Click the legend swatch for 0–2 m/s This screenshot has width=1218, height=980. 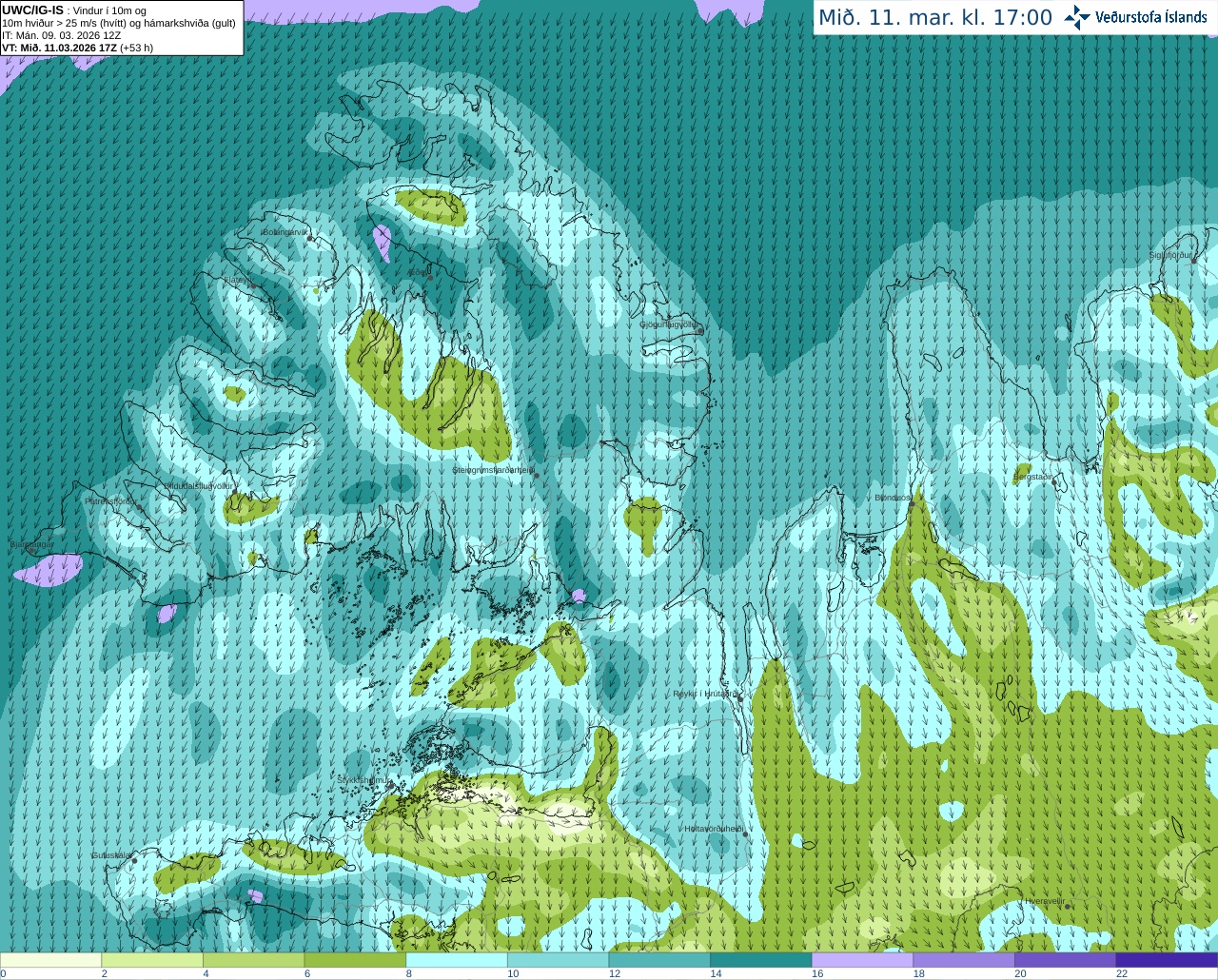pos(50,959)
